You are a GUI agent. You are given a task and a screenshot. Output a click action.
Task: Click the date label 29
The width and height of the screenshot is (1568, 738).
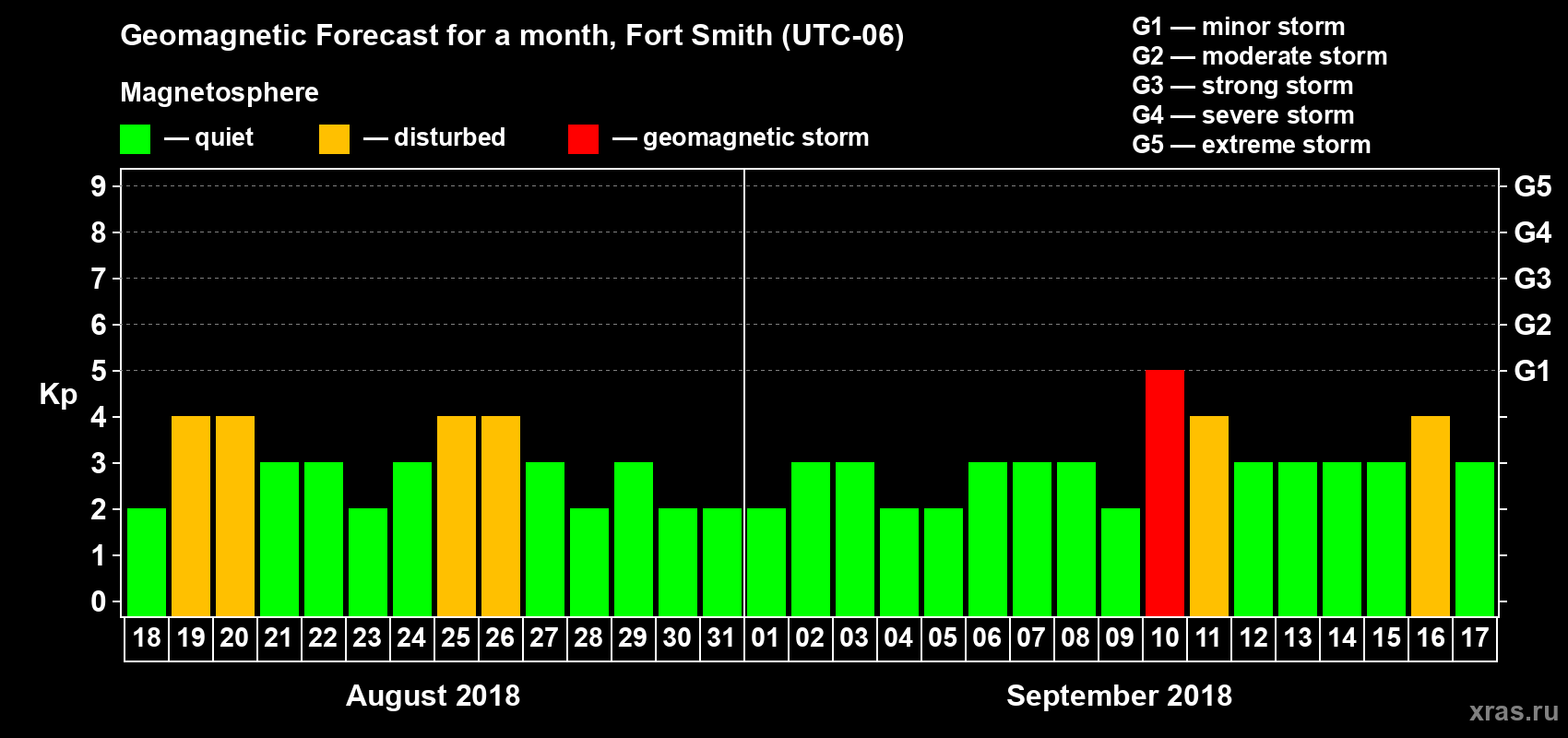633,638
